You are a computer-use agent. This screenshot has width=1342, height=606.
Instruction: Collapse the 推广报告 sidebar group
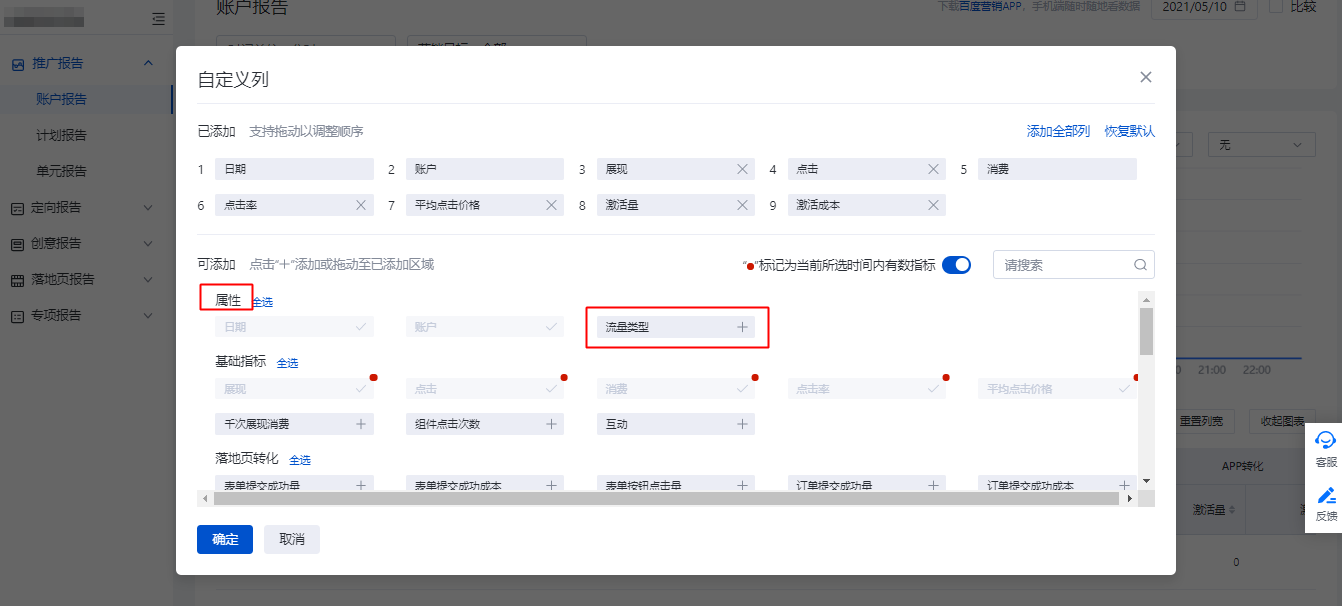(148, 64)
